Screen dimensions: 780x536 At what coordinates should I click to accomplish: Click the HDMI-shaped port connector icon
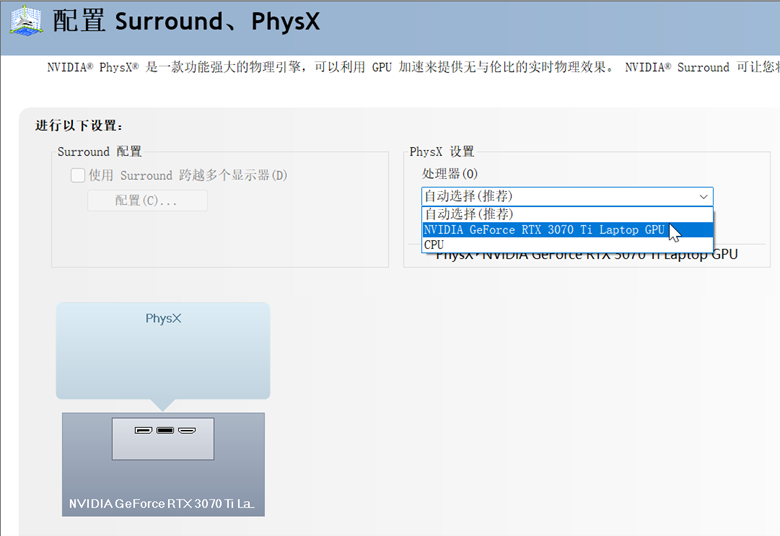187,430
